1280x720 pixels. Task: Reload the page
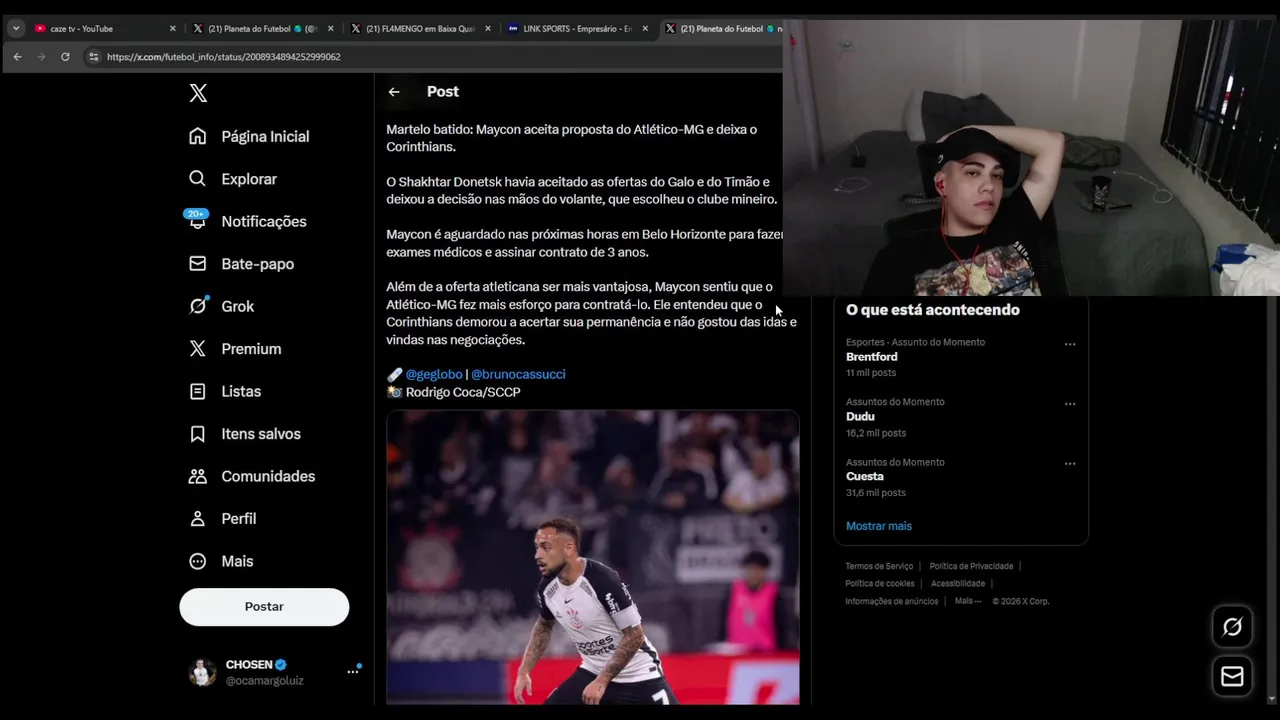point(65,57)
